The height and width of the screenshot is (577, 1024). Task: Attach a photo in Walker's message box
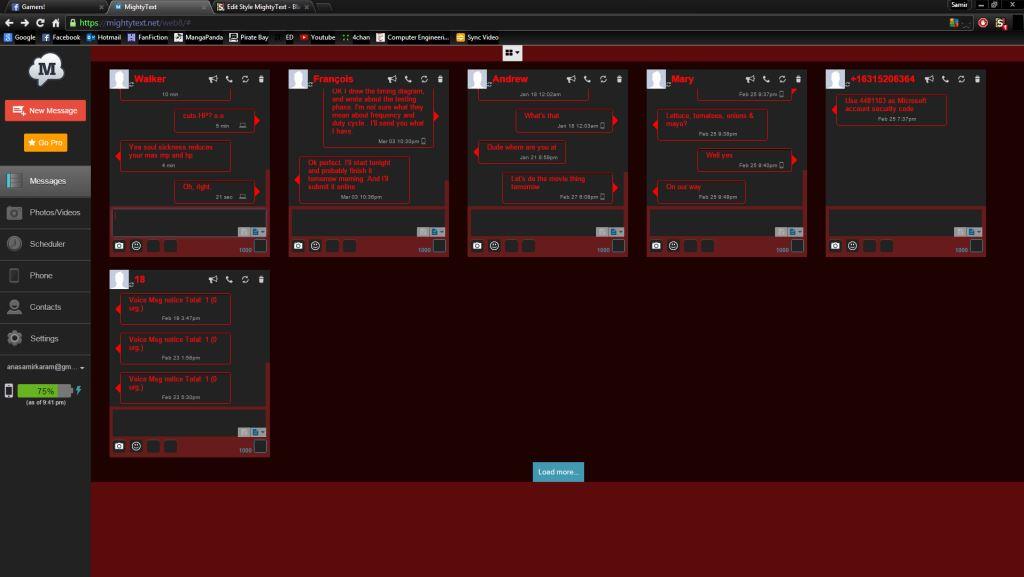[119, 246]
